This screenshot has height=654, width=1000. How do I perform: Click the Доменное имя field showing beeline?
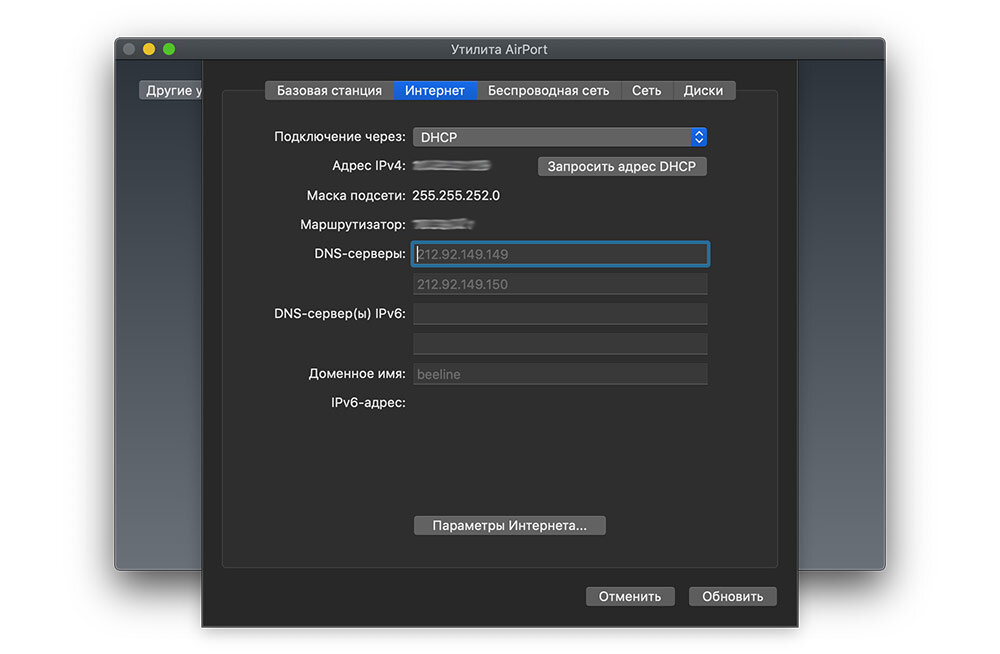560,373
